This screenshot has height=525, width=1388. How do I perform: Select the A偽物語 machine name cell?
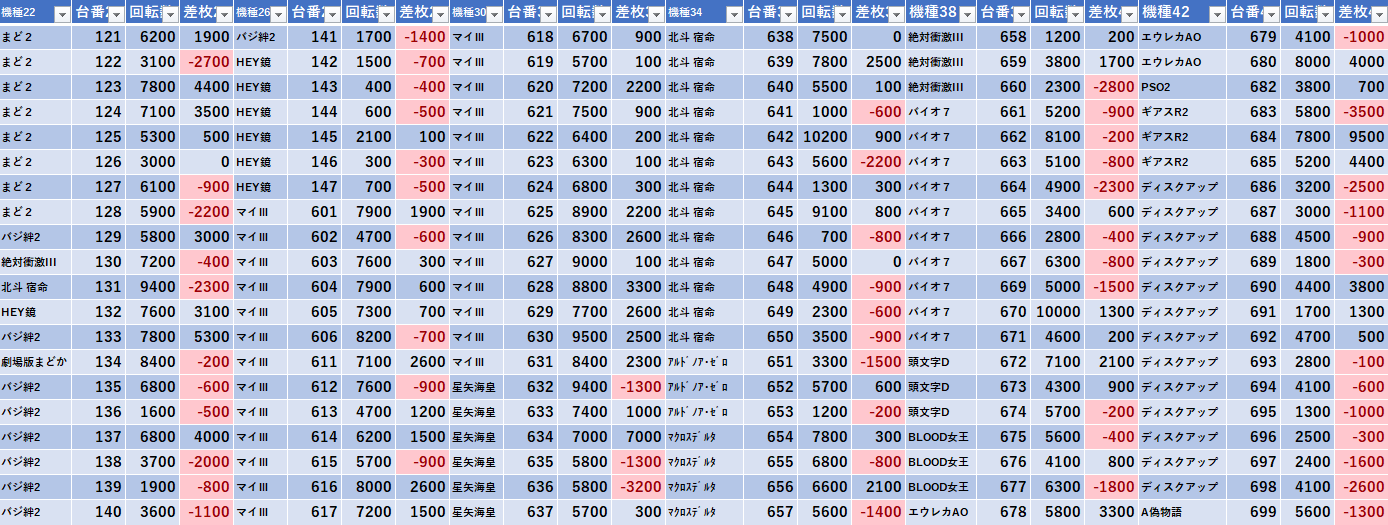pyautogui.click(x=1182, y=512)
